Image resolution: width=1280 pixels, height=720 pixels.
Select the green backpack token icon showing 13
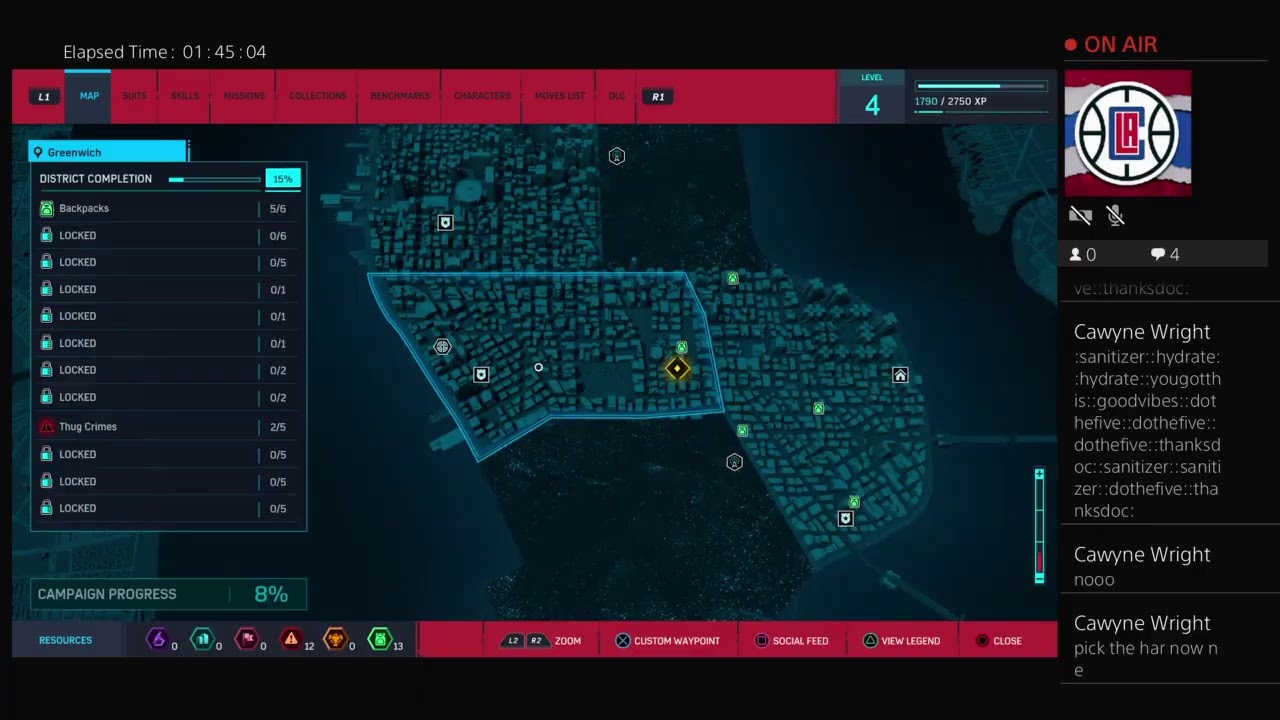pyautogui.click(x=380, y=639)
